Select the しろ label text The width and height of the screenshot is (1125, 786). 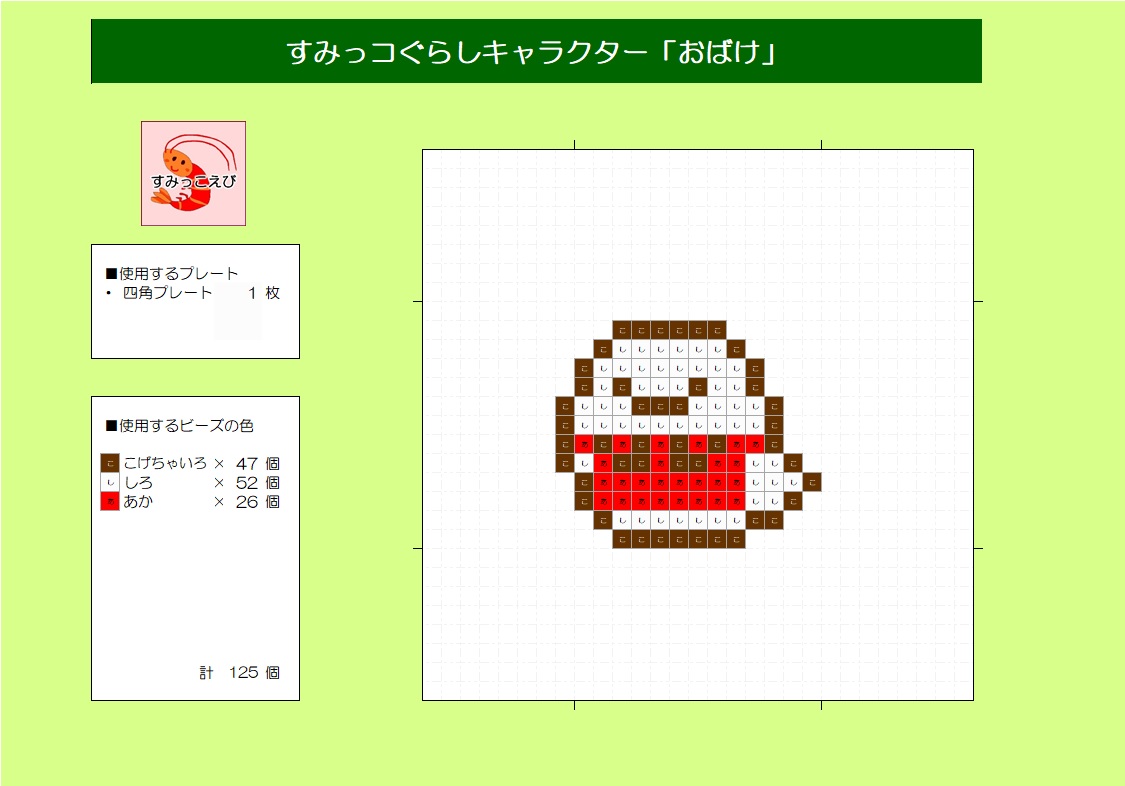tap(138, 483)
